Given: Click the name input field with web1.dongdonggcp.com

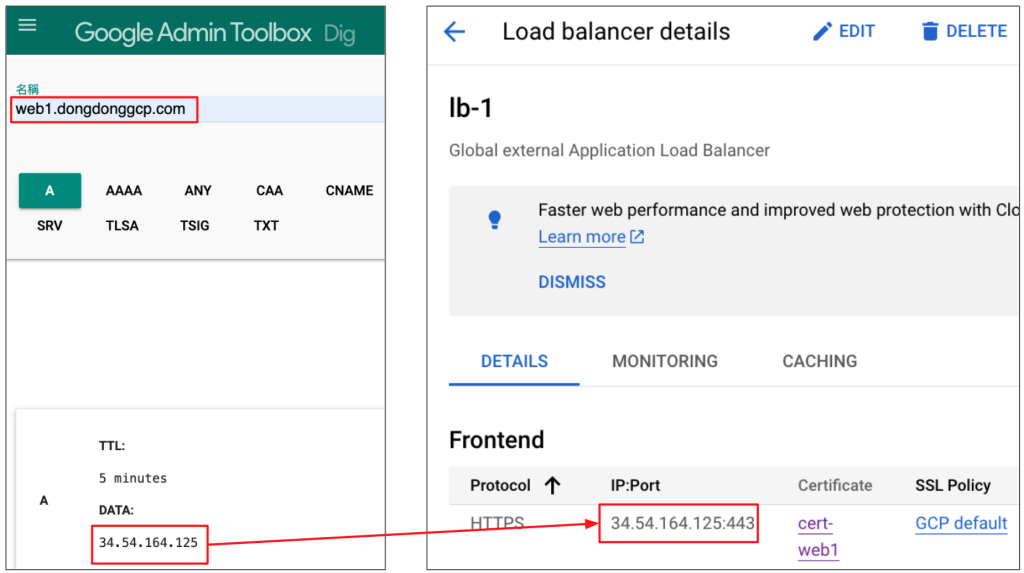Looking at the screenshot, I should (x=196, y=109).
